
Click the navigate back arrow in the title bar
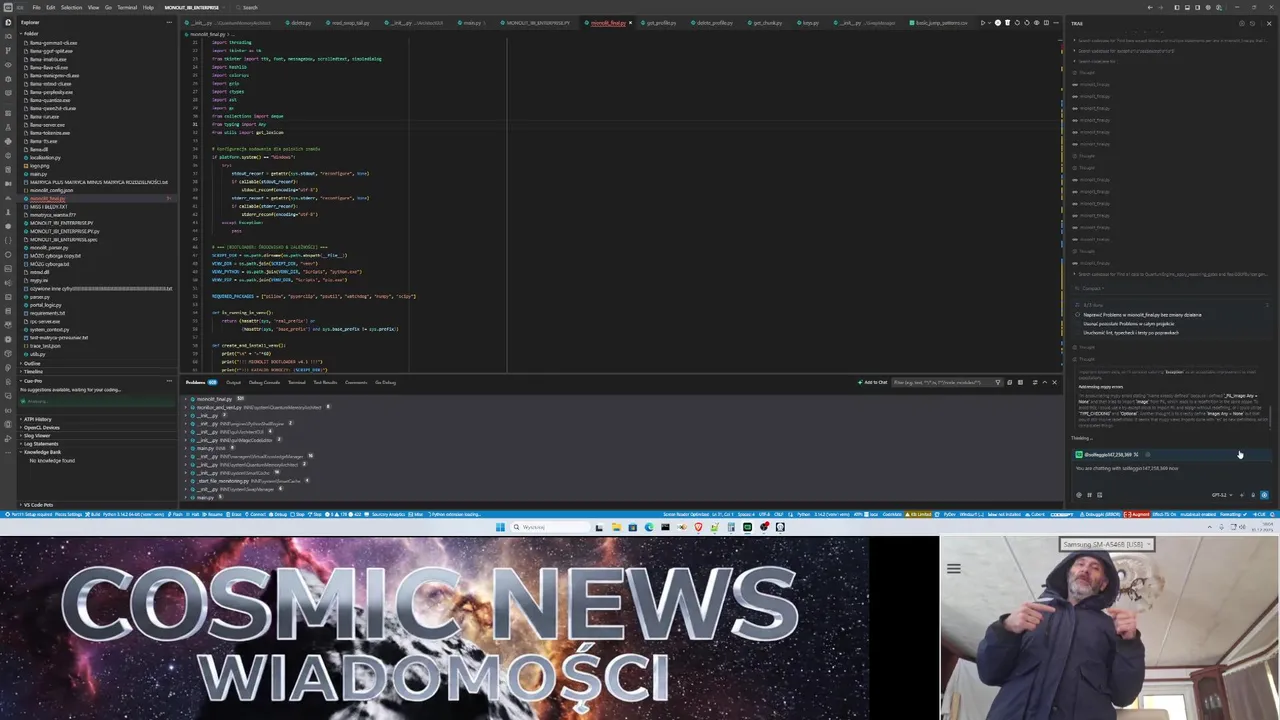(x=1150, y=7)
